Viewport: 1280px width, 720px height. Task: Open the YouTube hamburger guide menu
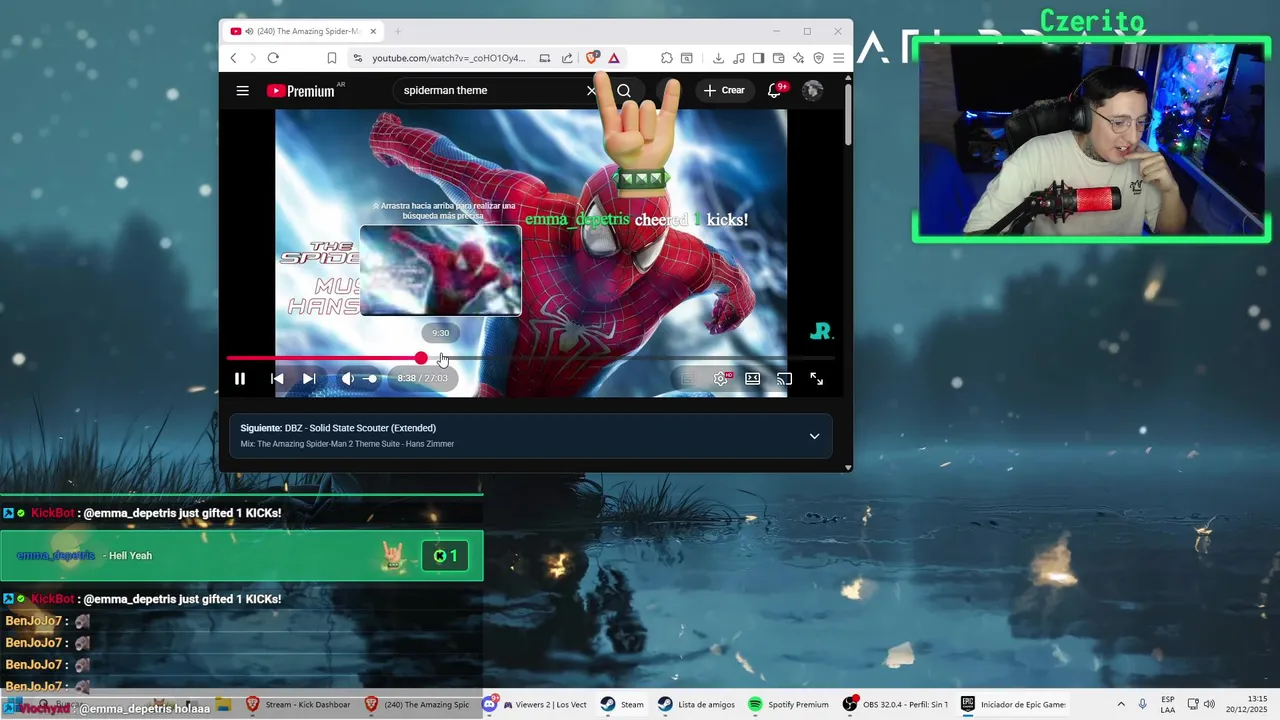tap(242, 91)
